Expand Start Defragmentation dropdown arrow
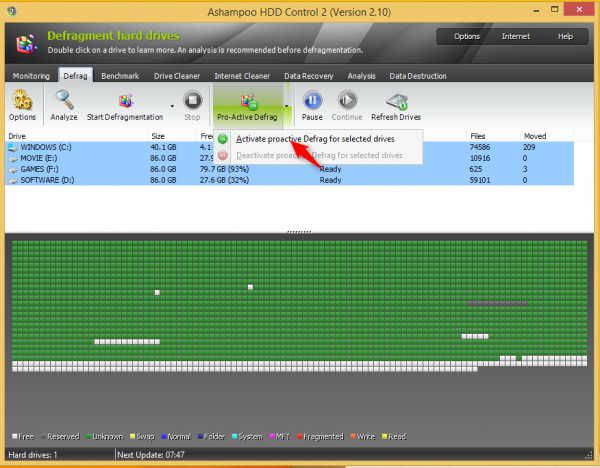Screen dimensions: 600x468 [172, 106]
